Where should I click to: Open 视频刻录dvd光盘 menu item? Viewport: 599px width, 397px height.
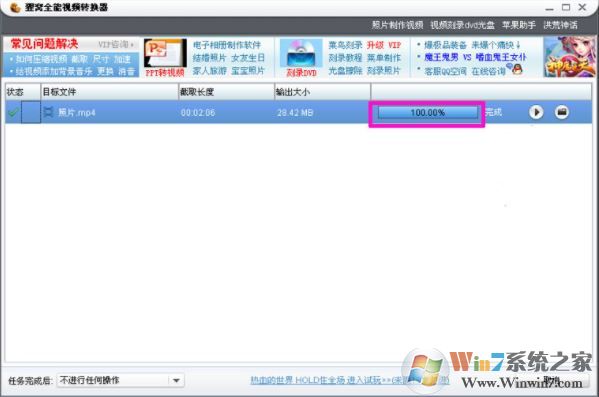[x=462, y=25]
